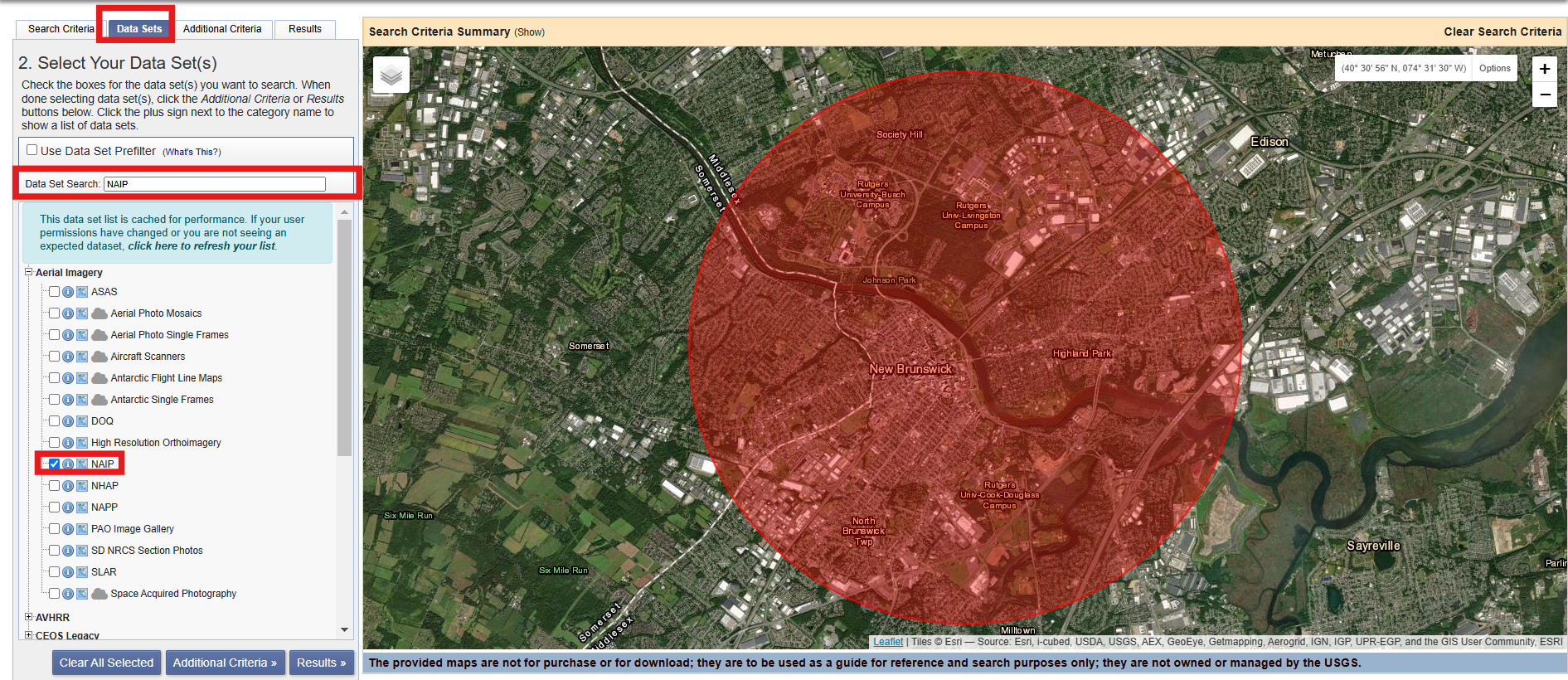The width and height of the screenshot is (1568, 680).
Task: Switch to the Data Sets tab
Action: pyautogui.click(x=139, y=29)
